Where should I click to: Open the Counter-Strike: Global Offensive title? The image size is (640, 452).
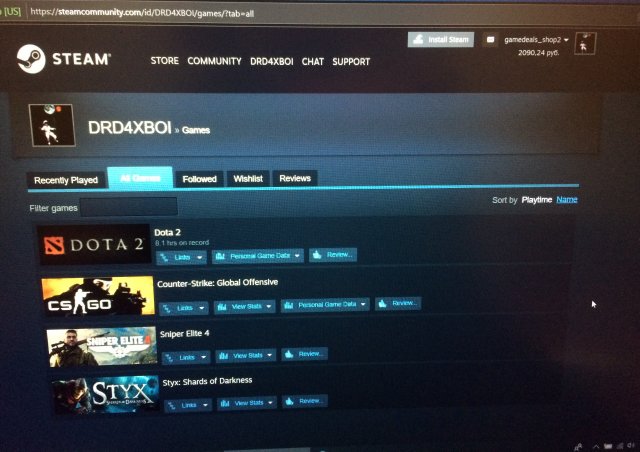(x=218, y=283)
